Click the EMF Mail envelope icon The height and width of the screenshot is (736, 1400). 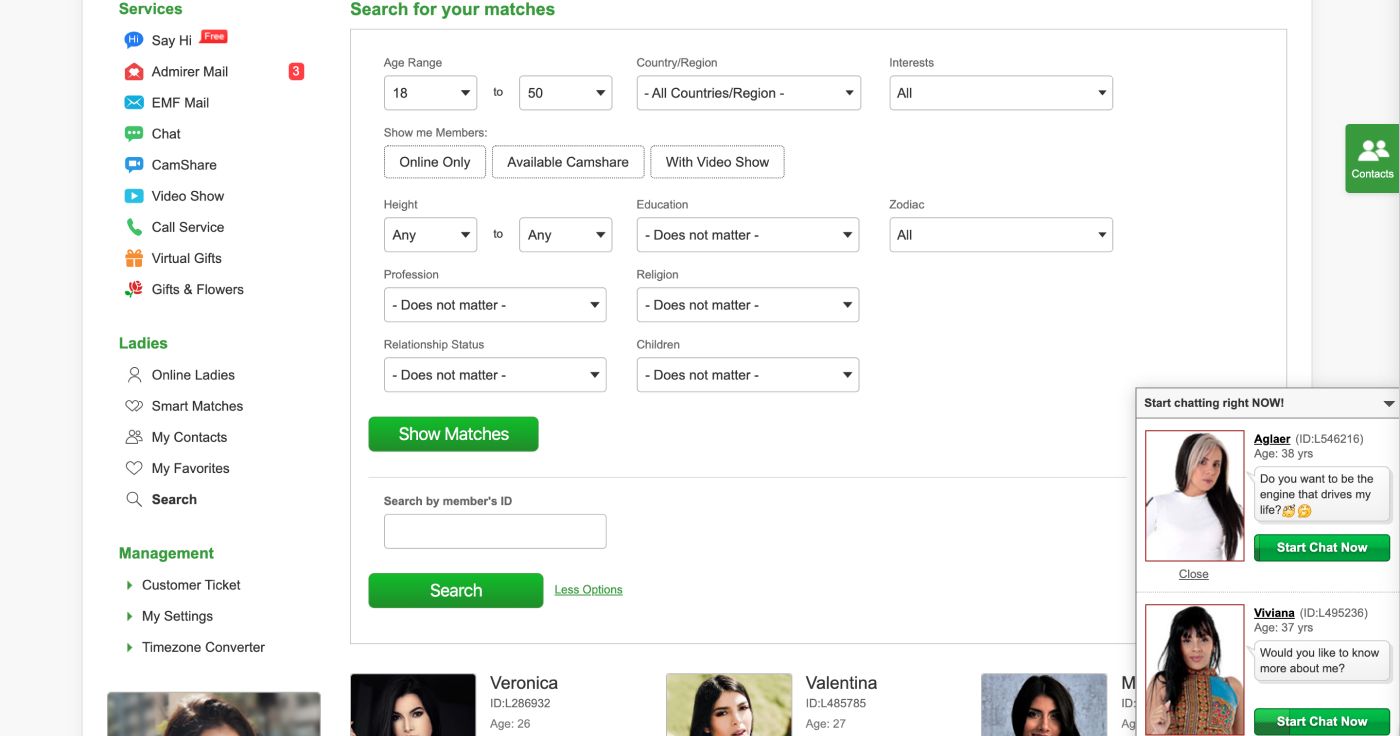[x=134, y=103]
